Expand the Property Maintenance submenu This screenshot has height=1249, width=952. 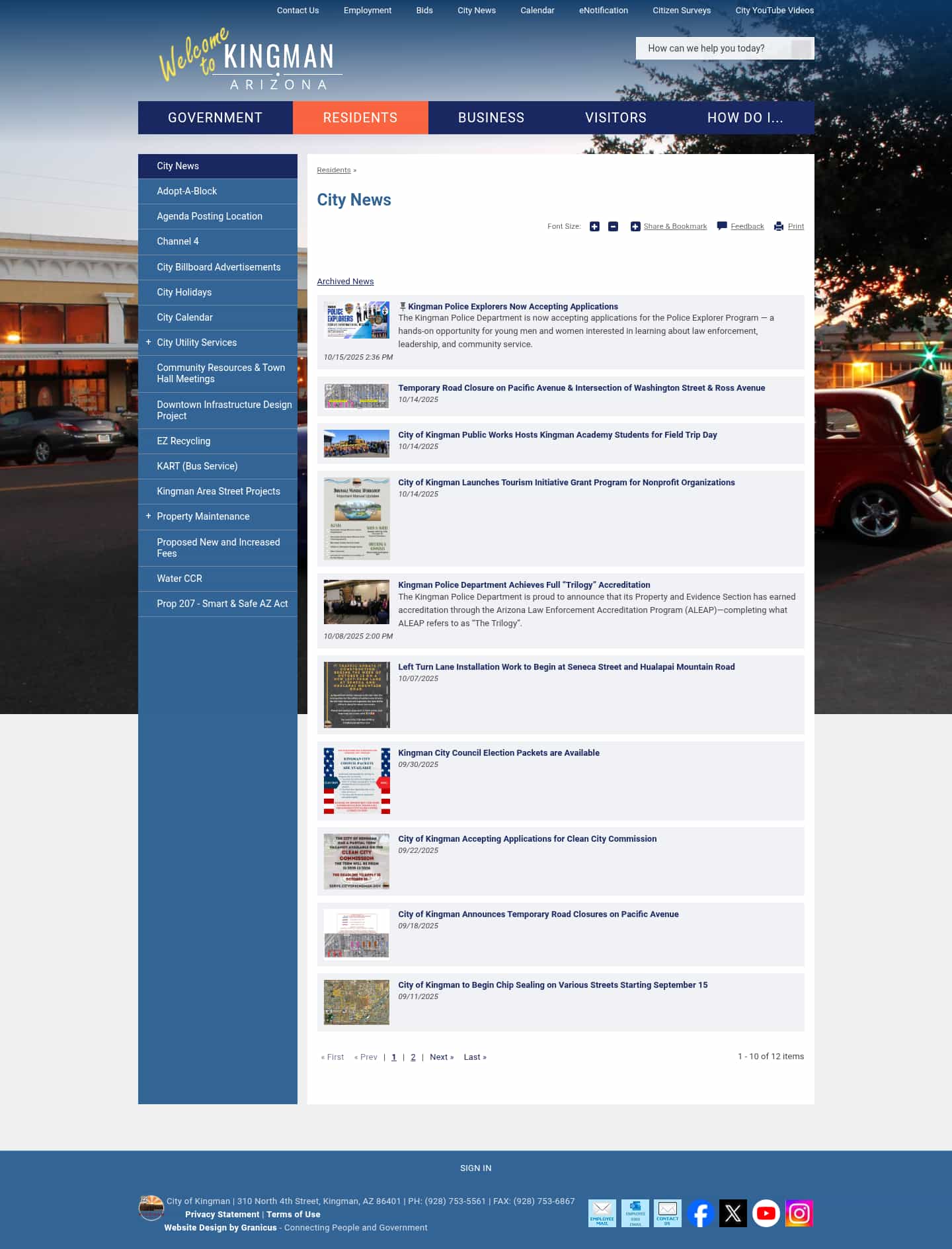point(148,516)
